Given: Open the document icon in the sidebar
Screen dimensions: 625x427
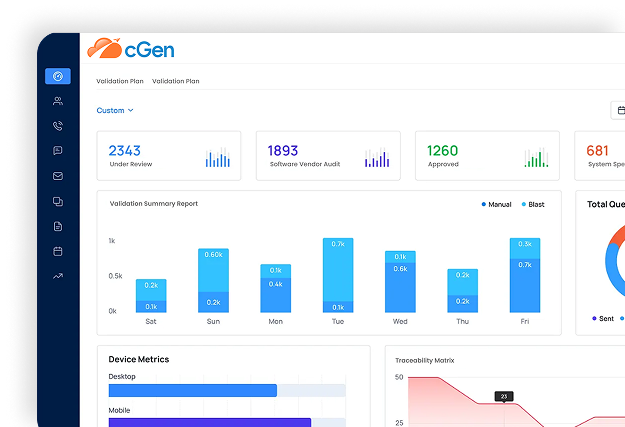Looking at the screenshot, I should pyautogui.click(x=57, y=226).
